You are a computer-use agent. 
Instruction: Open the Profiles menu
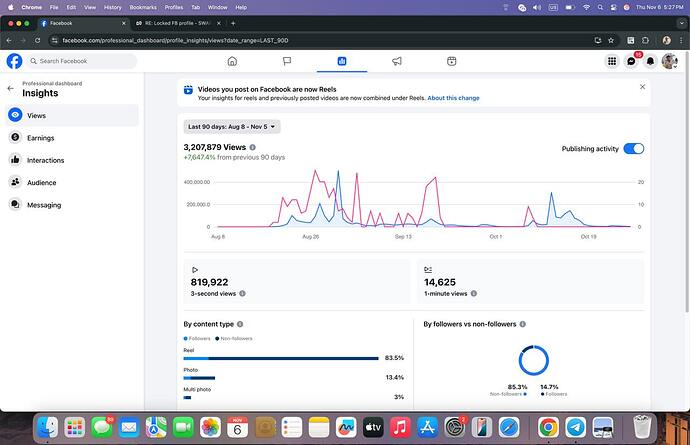coord(174,7)
